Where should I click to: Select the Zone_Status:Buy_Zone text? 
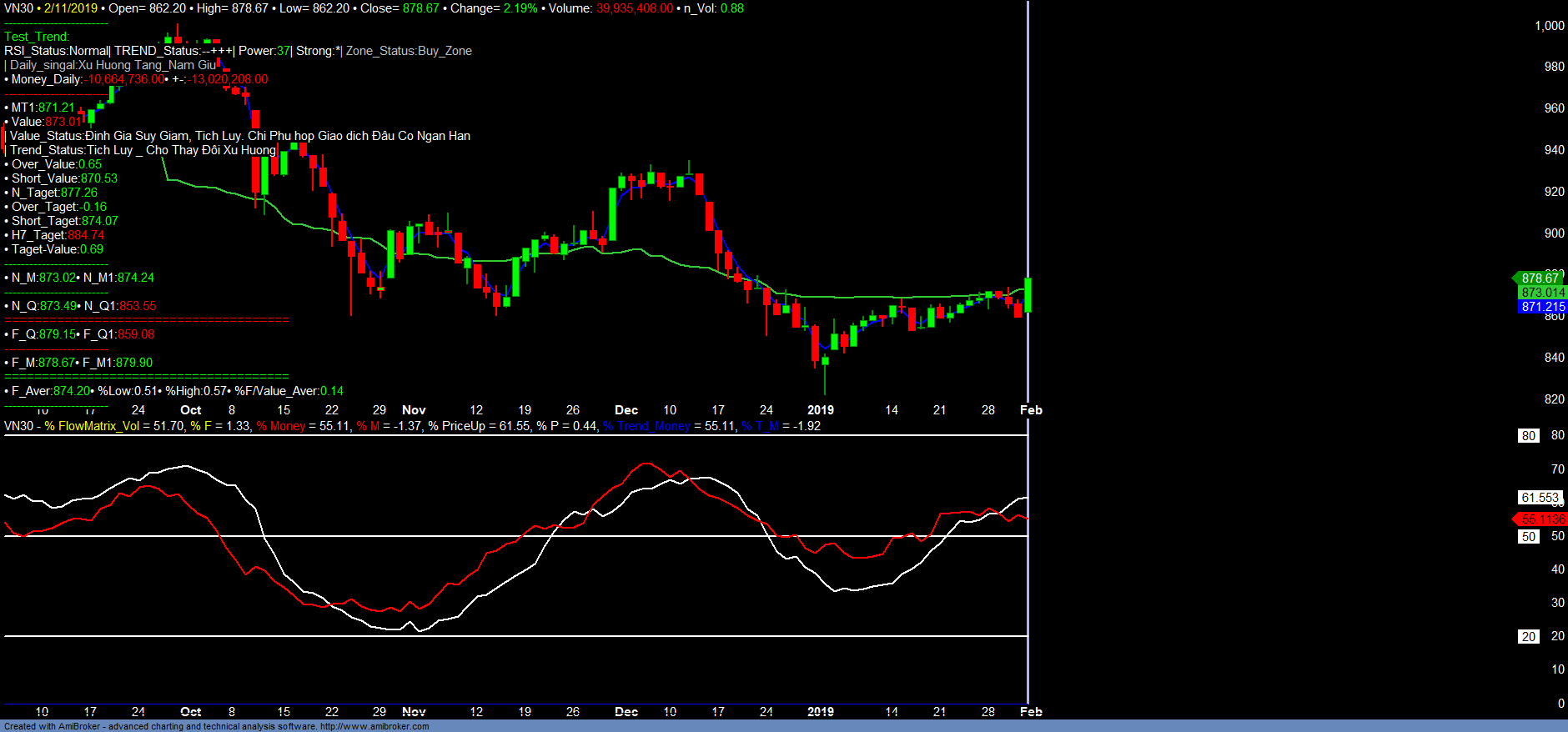point(409,51)
